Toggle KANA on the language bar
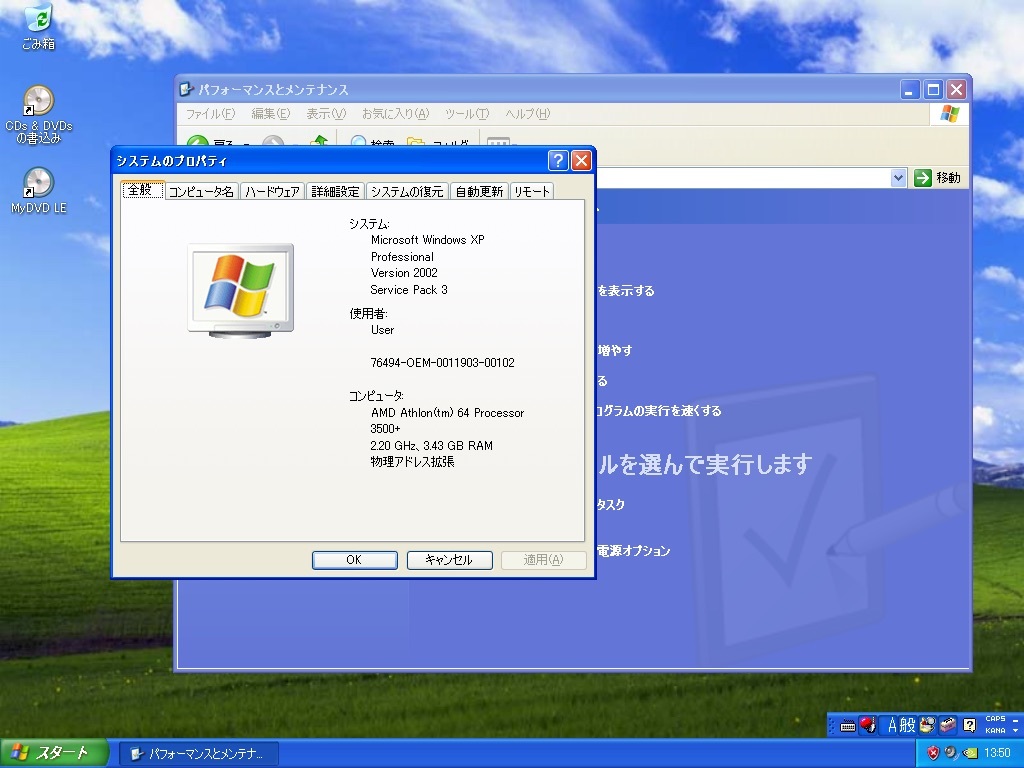This screenshot has width=1024, height=768. click(x=995, y=730)
